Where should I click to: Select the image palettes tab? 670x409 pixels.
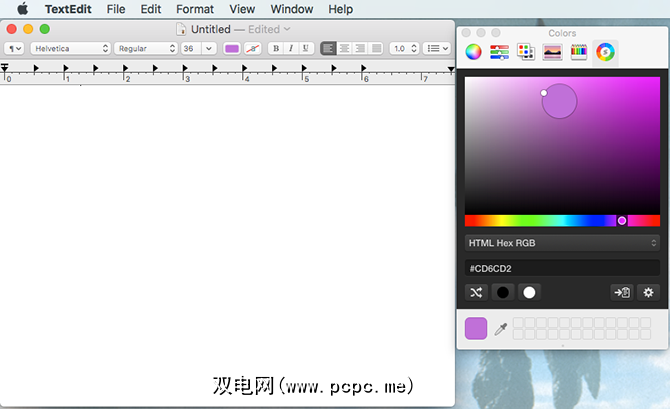552,53
